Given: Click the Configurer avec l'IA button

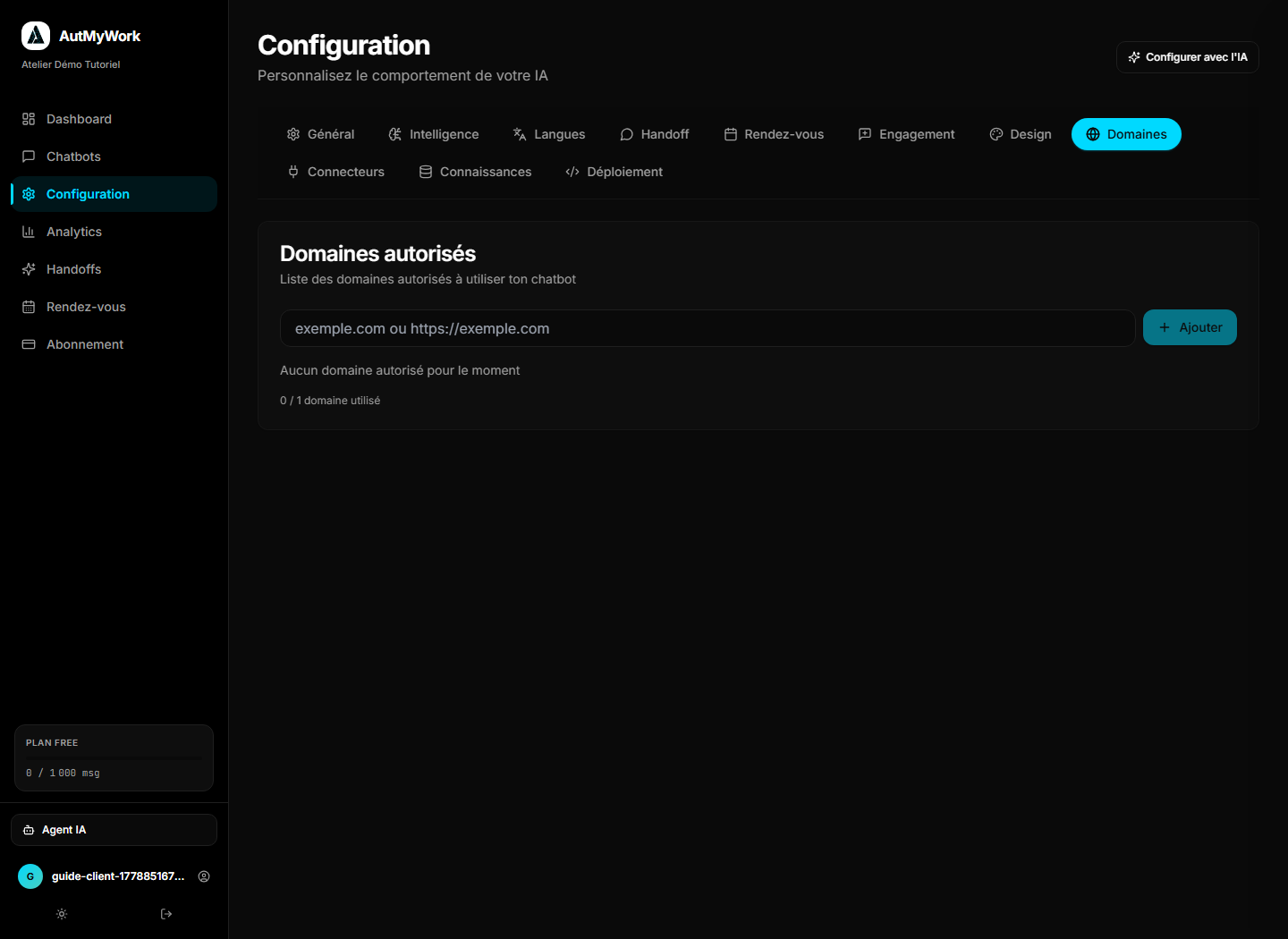Looking at the screenshot, I should point(1188,57).
